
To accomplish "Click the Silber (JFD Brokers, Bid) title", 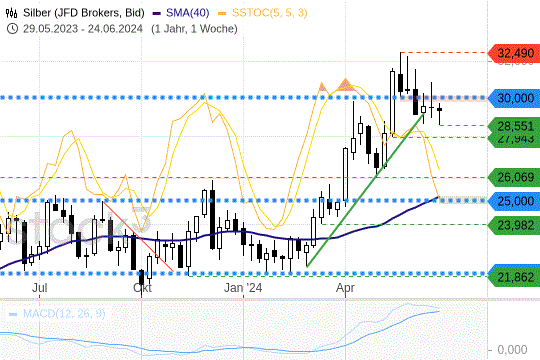I will [84, 13].
